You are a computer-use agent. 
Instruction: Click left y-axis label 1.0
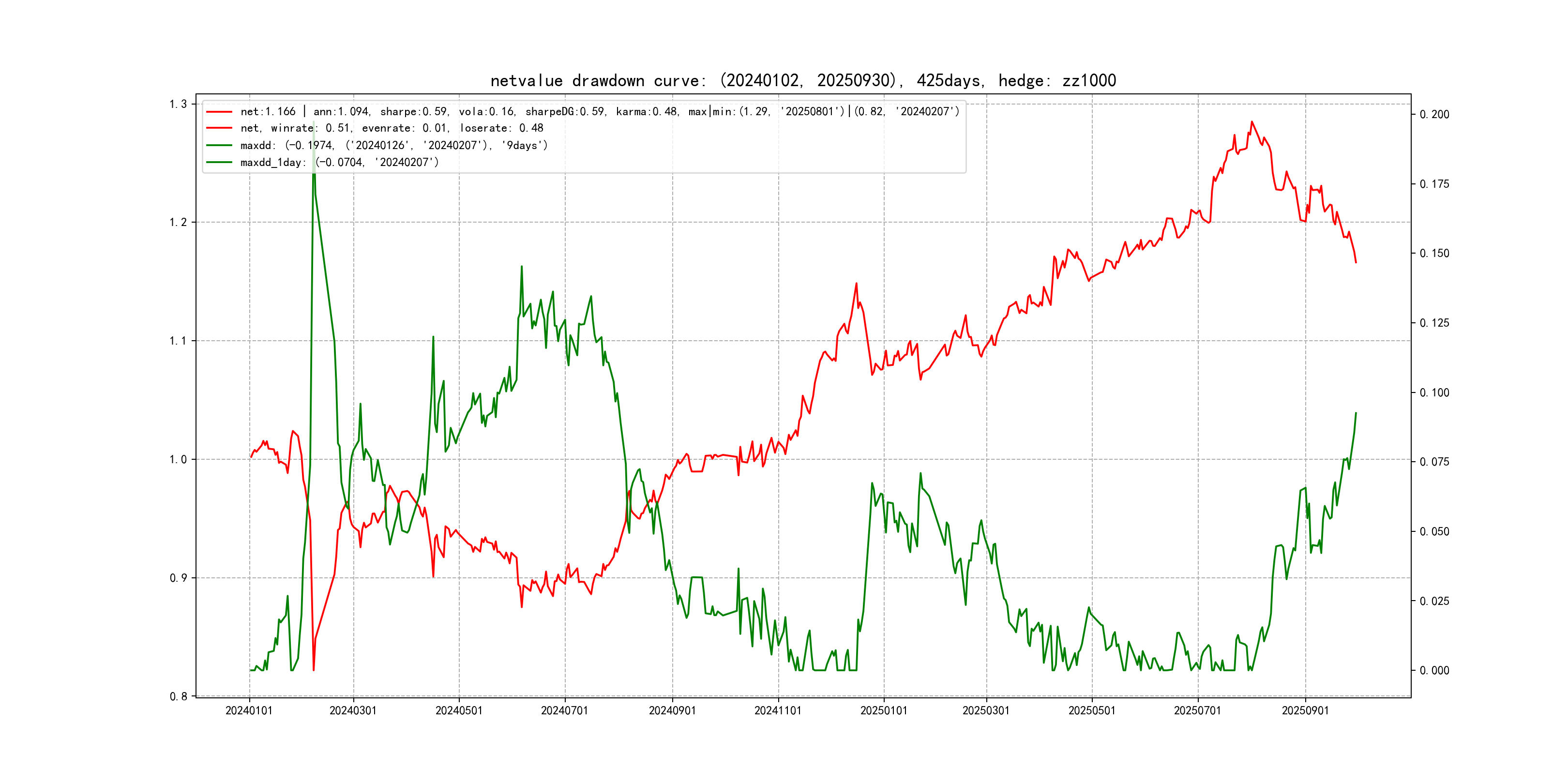point(178,460)
